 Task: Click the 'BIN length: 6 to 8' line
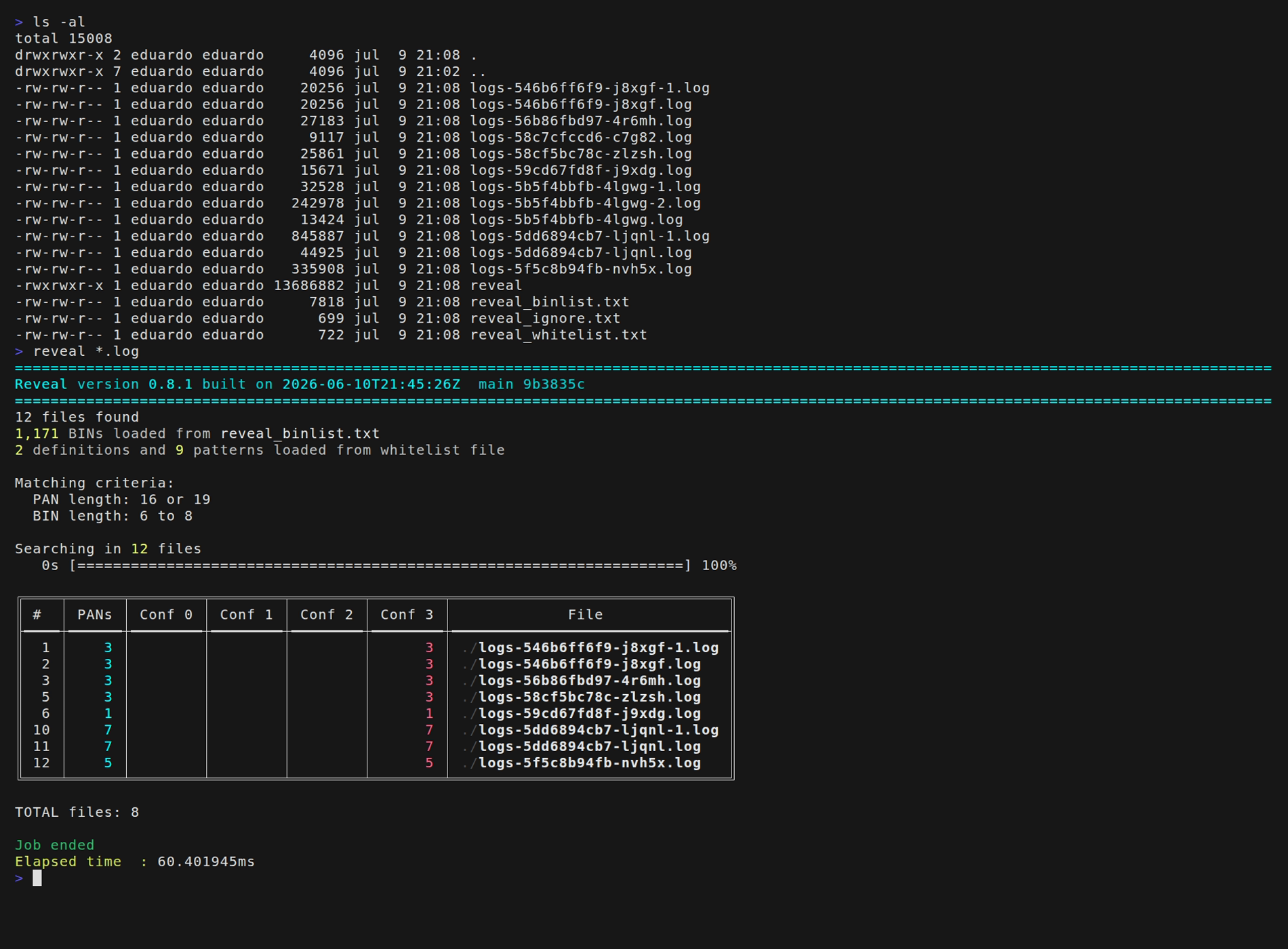[x=113, y=516]
